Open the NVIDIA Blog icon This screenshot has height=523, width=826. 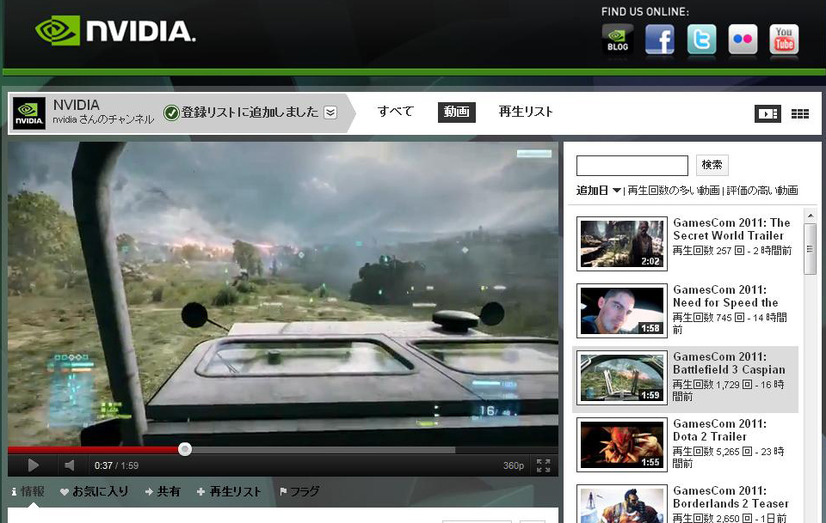coord(617,39)
